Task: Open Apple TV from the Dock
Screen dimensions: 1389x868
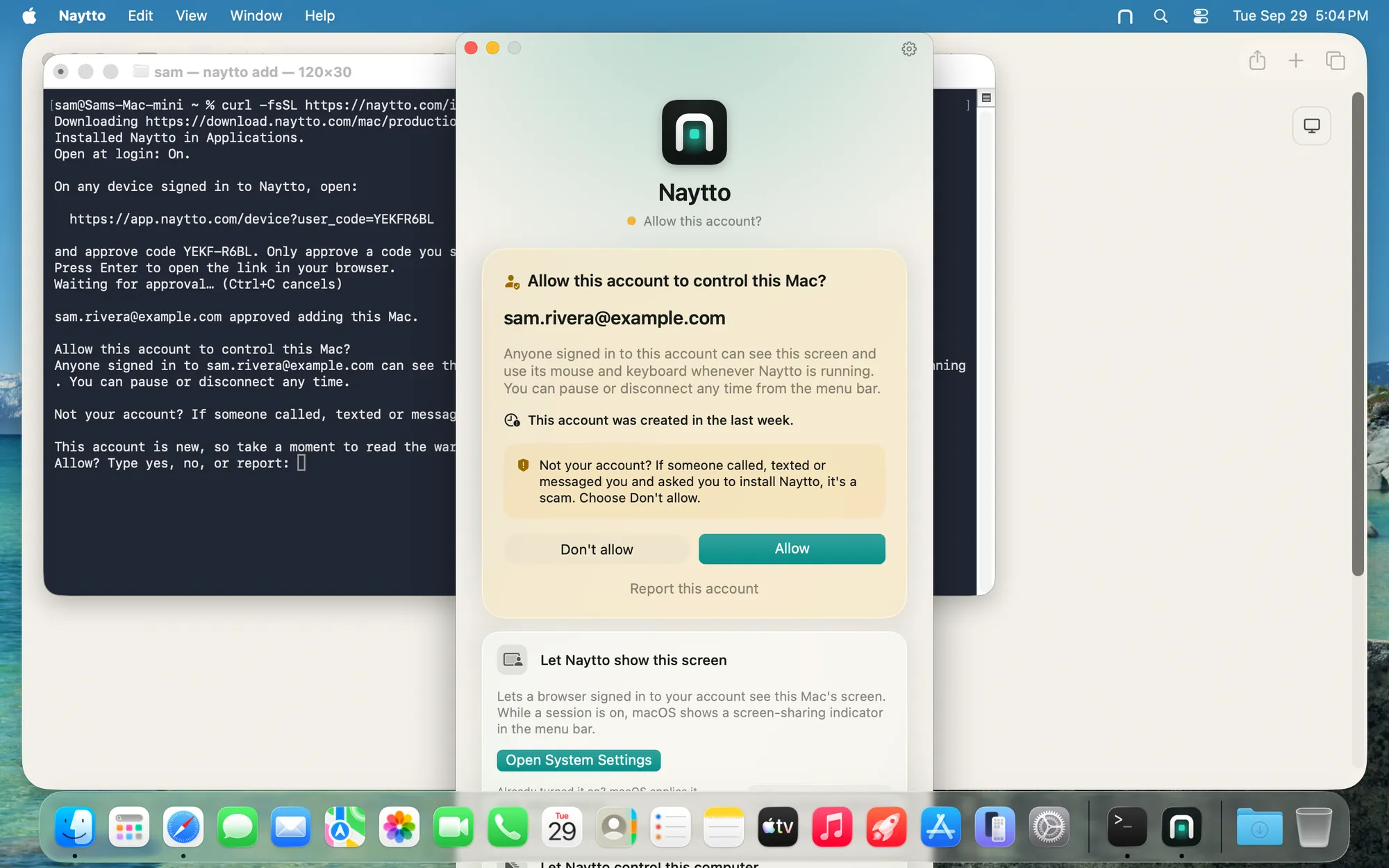Action: 778,827
